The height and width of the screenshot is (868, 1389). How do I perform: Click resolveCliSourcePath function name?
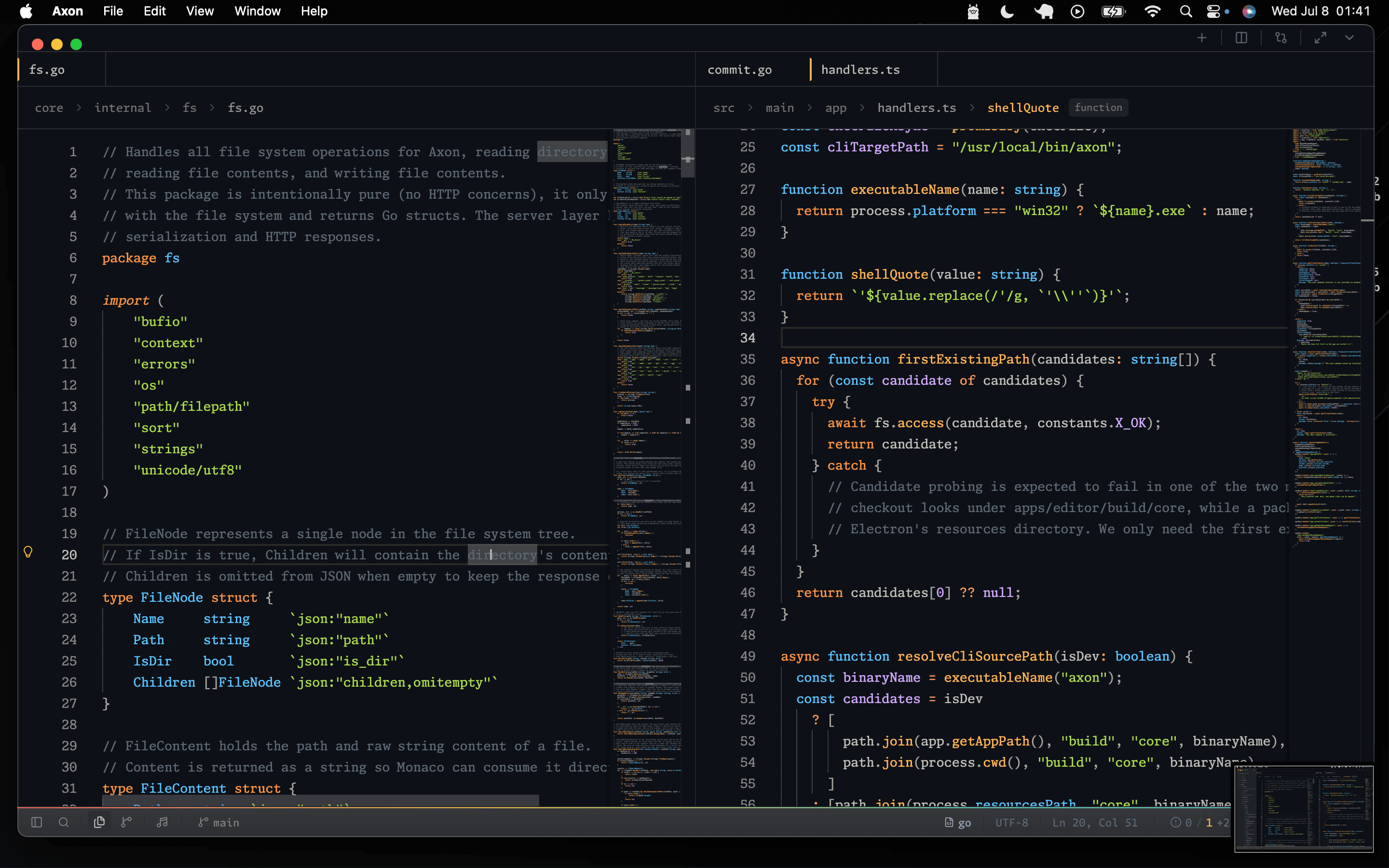click(x=975, y=656)
